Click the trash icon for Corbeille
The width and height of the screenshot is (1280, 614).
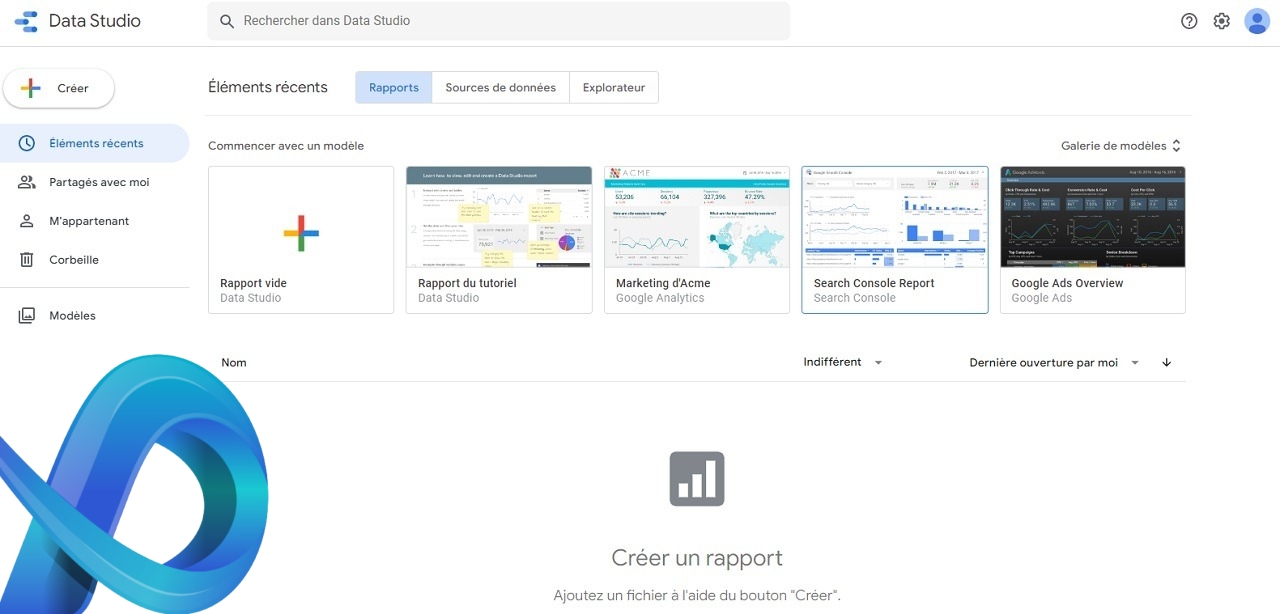click(x=27, y=260)
